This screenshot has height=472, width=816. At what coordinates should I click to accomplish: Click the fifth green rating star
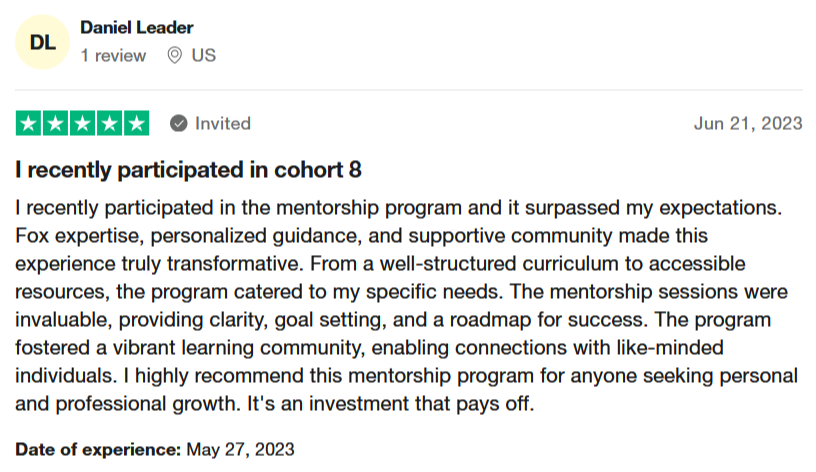(x=136, y=124)
